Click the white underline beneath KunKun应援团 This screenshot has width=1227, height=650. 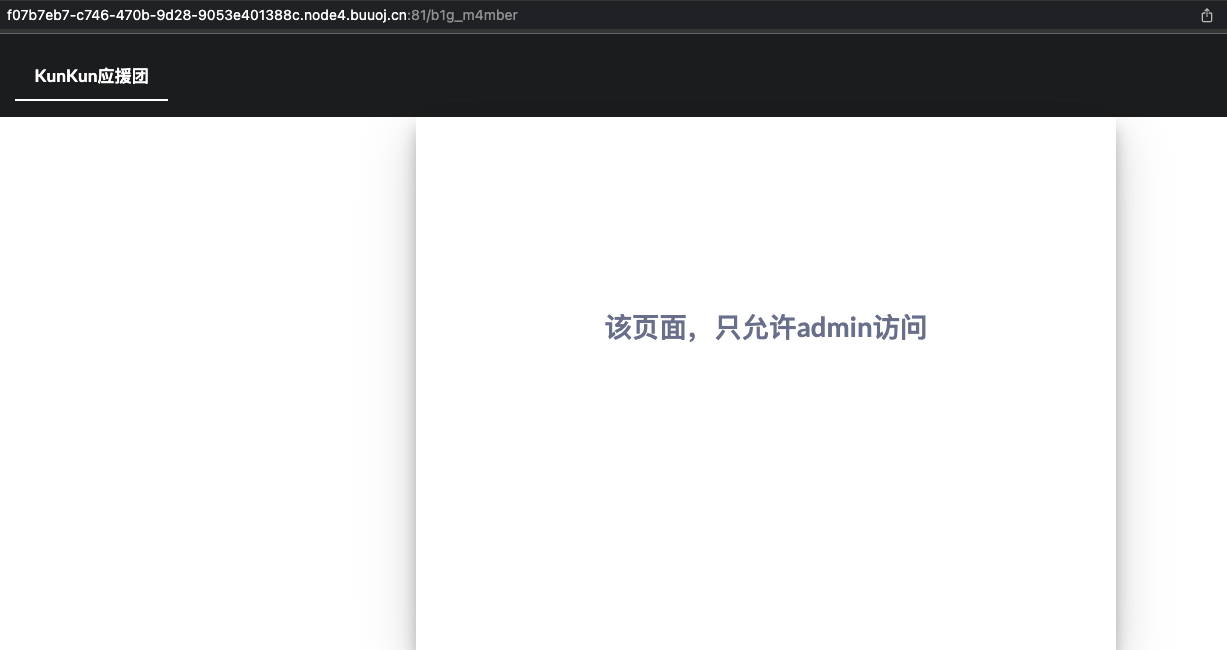[x=91, y=100]
